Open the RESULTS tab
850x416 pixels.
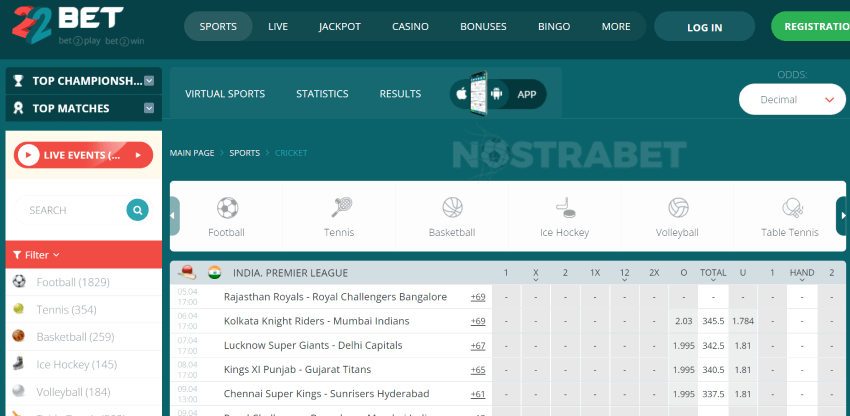tap(400, 94)
